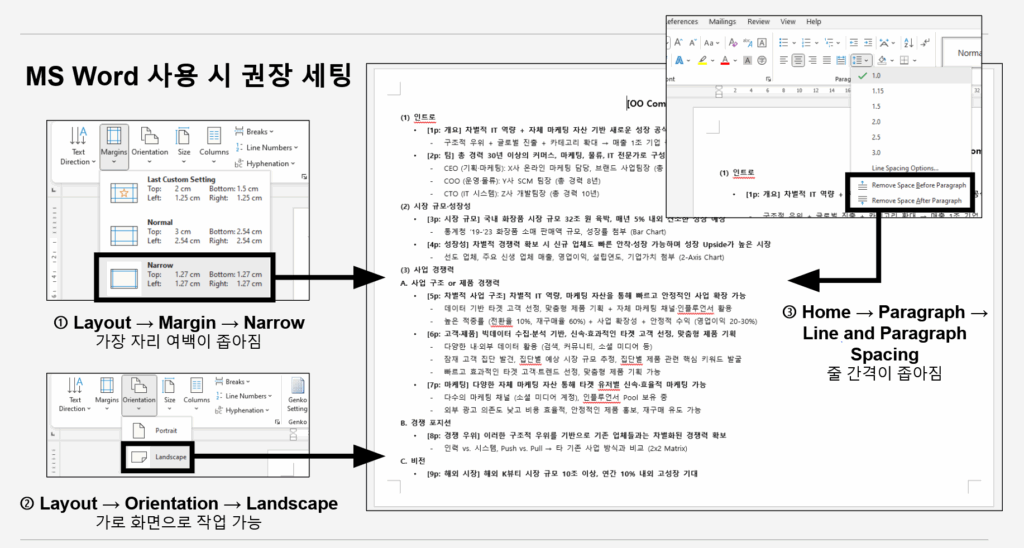This screenshot has height=548, width=1024.
Task: Click the Align Right icon
Action: point(812,61)
